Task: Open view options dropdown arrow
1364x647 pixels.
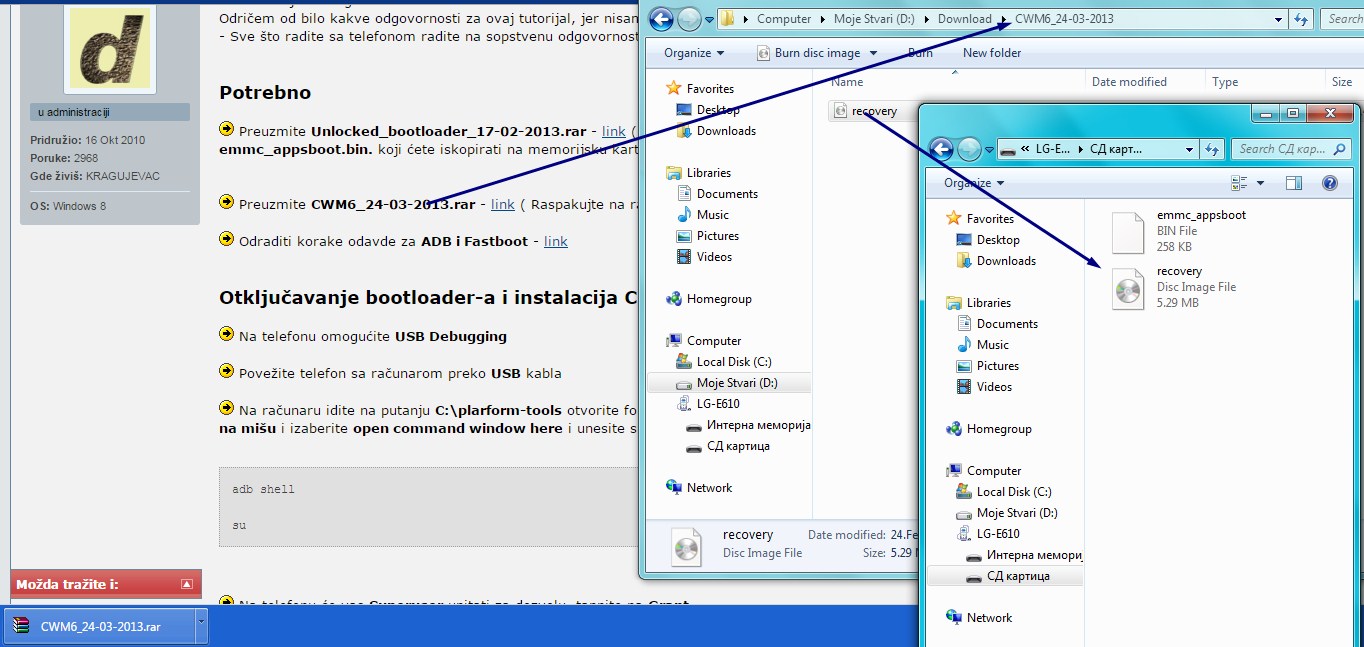Action: coord(1260,183)
